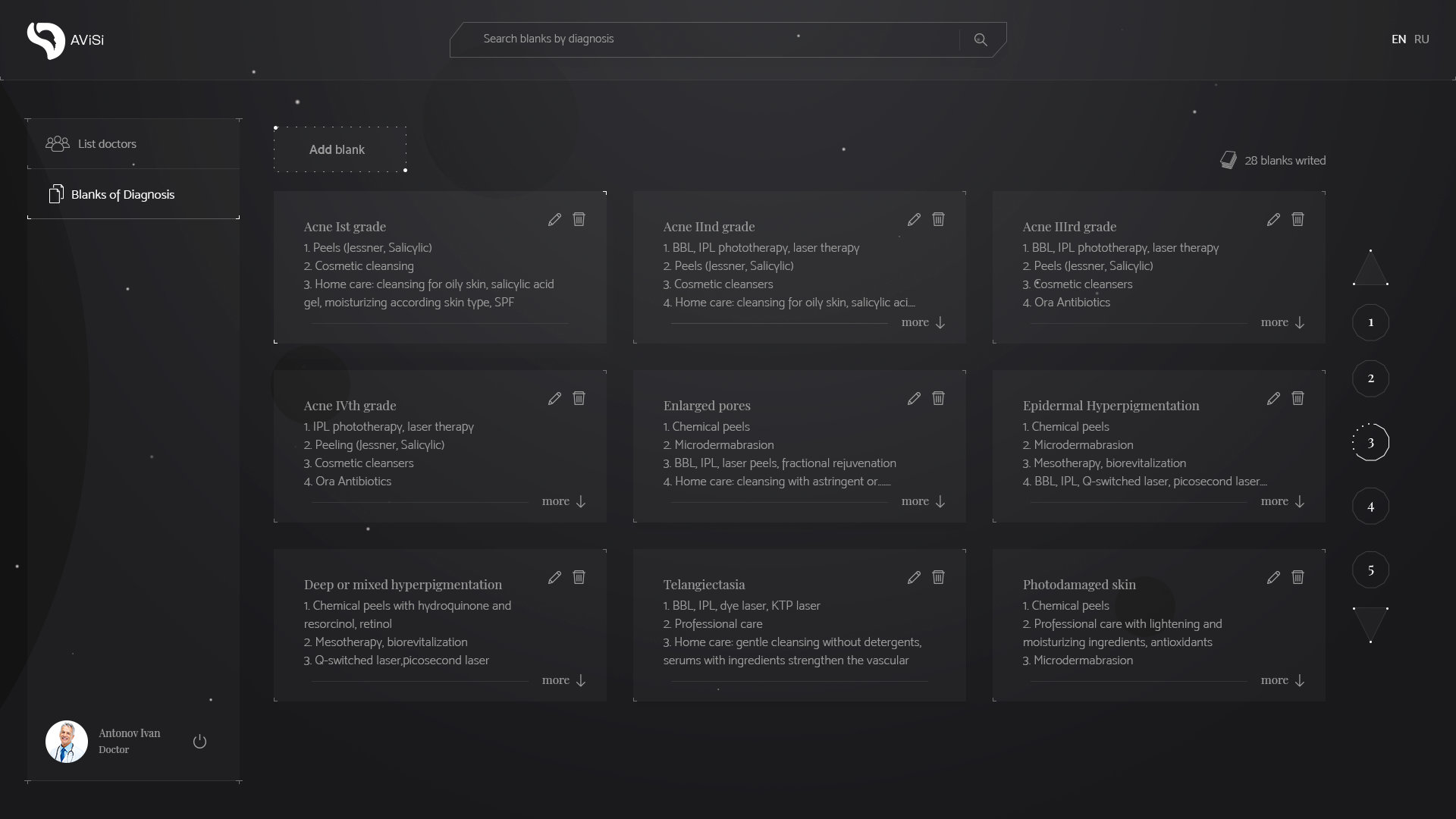Delete the Acne IInd grade blank
The width and height of the screenshot is (1456, 819).
(938, 219)
